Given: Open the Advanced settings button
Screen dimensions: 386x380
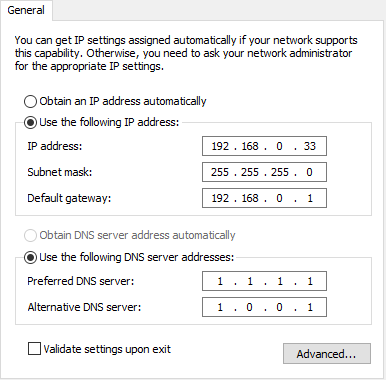Looking at the screenshot, I should click(327, 354).
